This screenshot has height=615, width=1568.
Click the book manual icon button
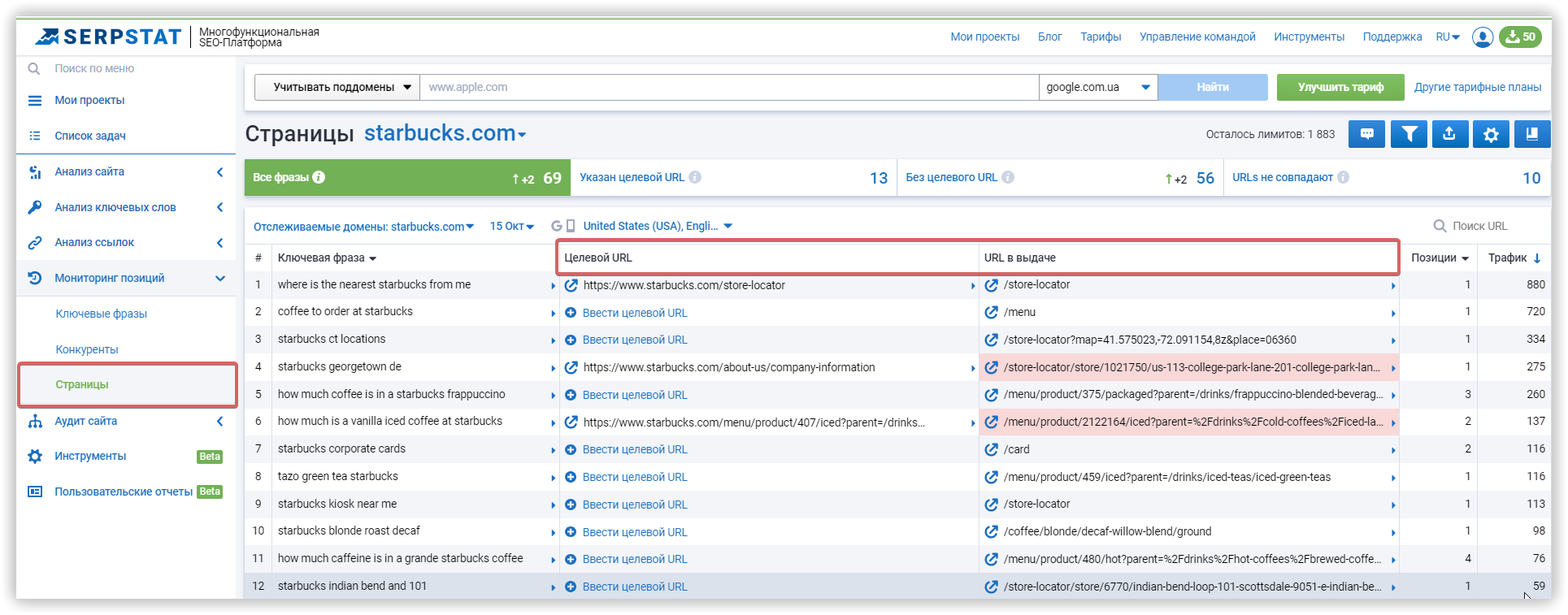(x=1532, y=134)
